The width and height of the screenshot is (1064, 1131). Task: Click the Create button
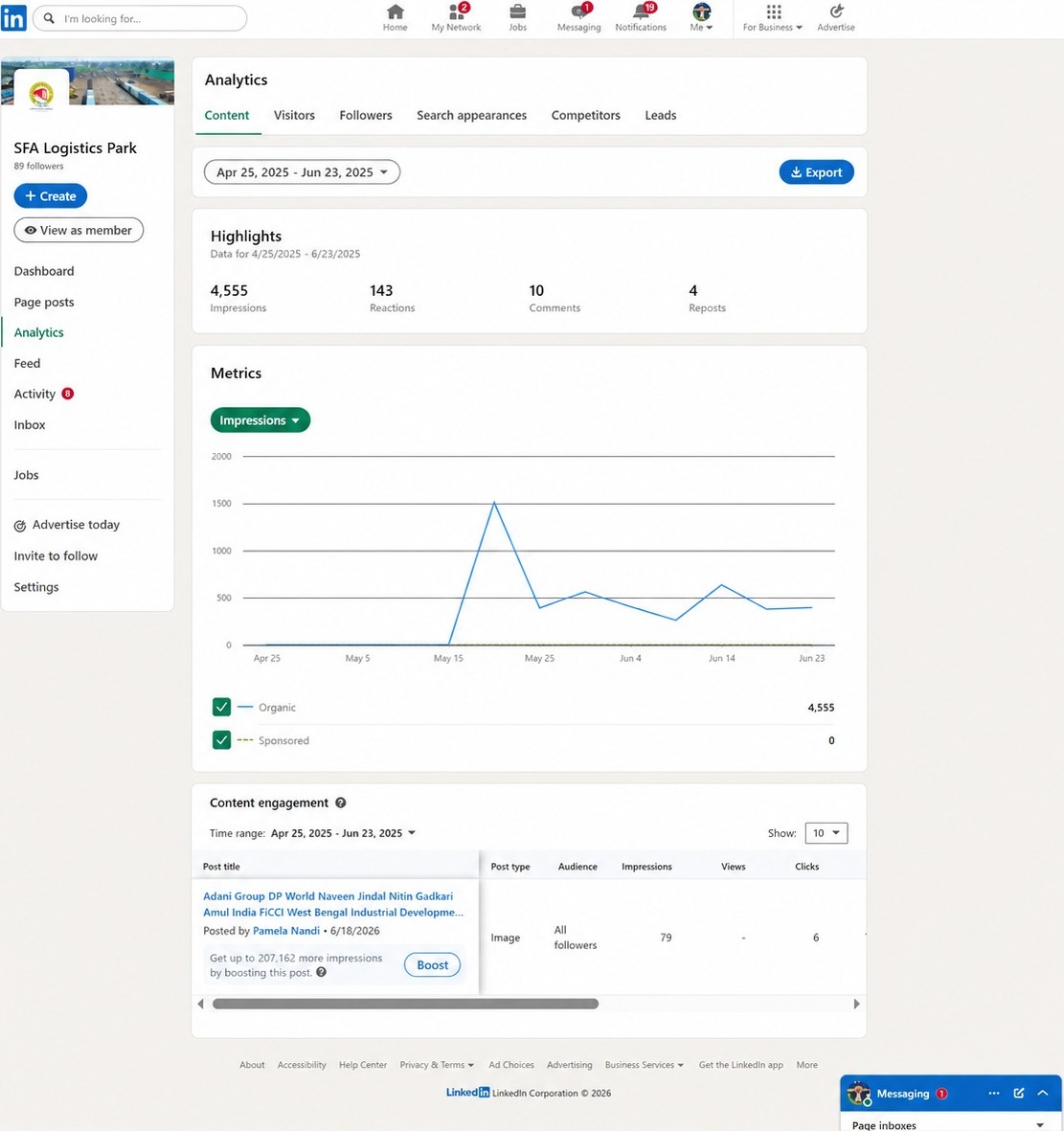coord(51,196)
